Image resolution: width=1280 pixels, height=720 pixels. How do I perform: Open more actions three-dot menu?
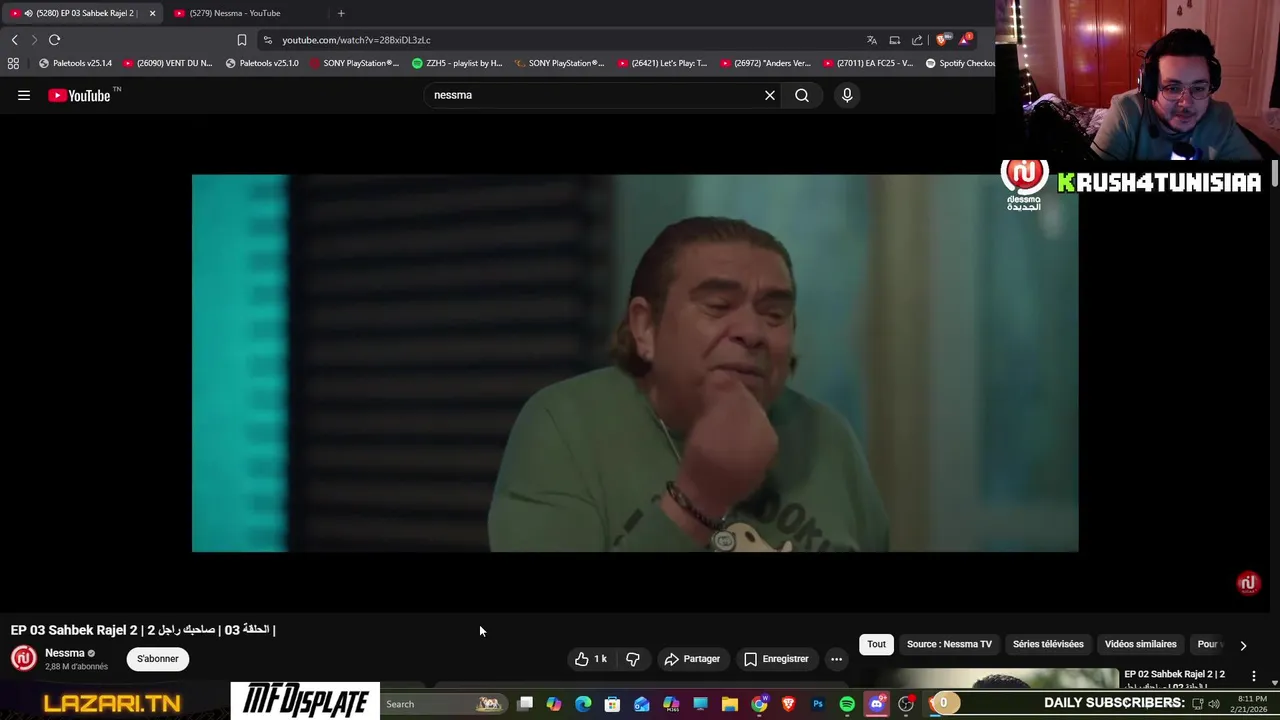[x=836, y=659]
